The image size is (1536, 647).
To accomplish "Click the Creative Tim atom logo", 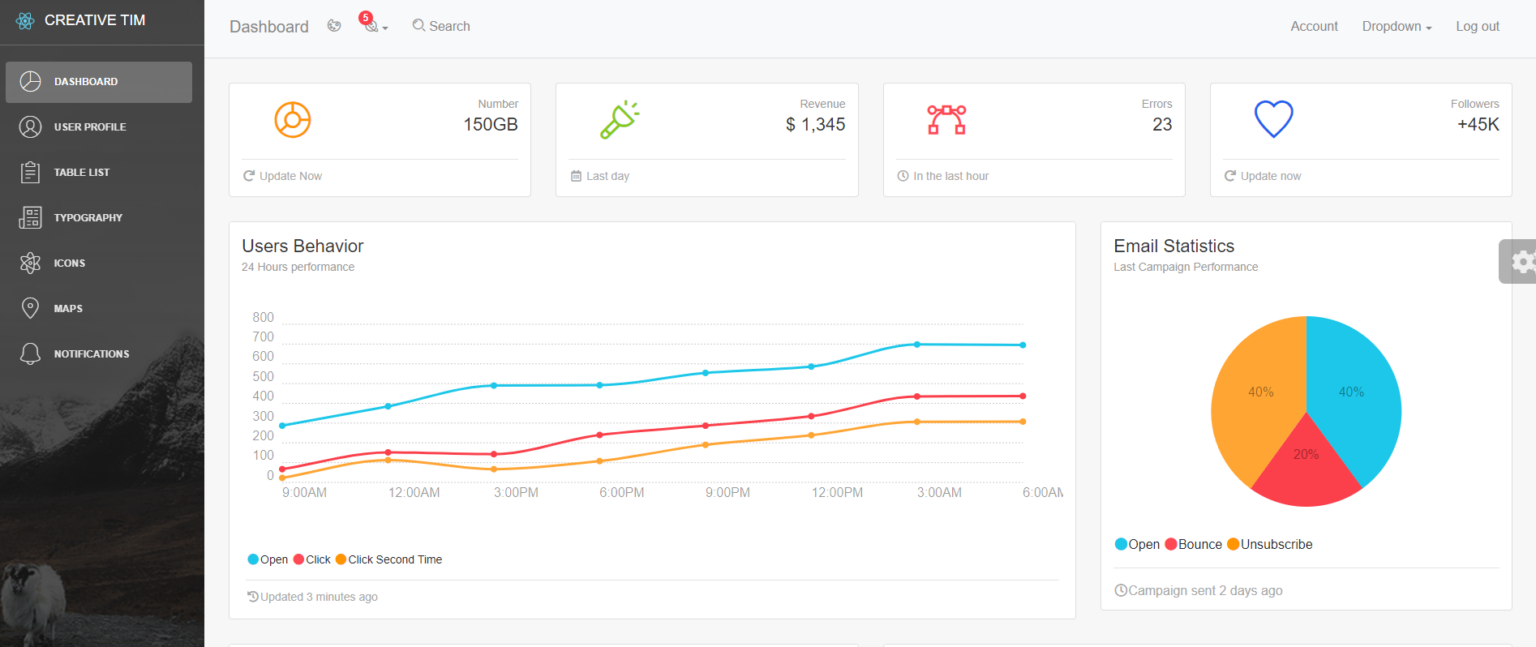I will [x=24, y=19].
